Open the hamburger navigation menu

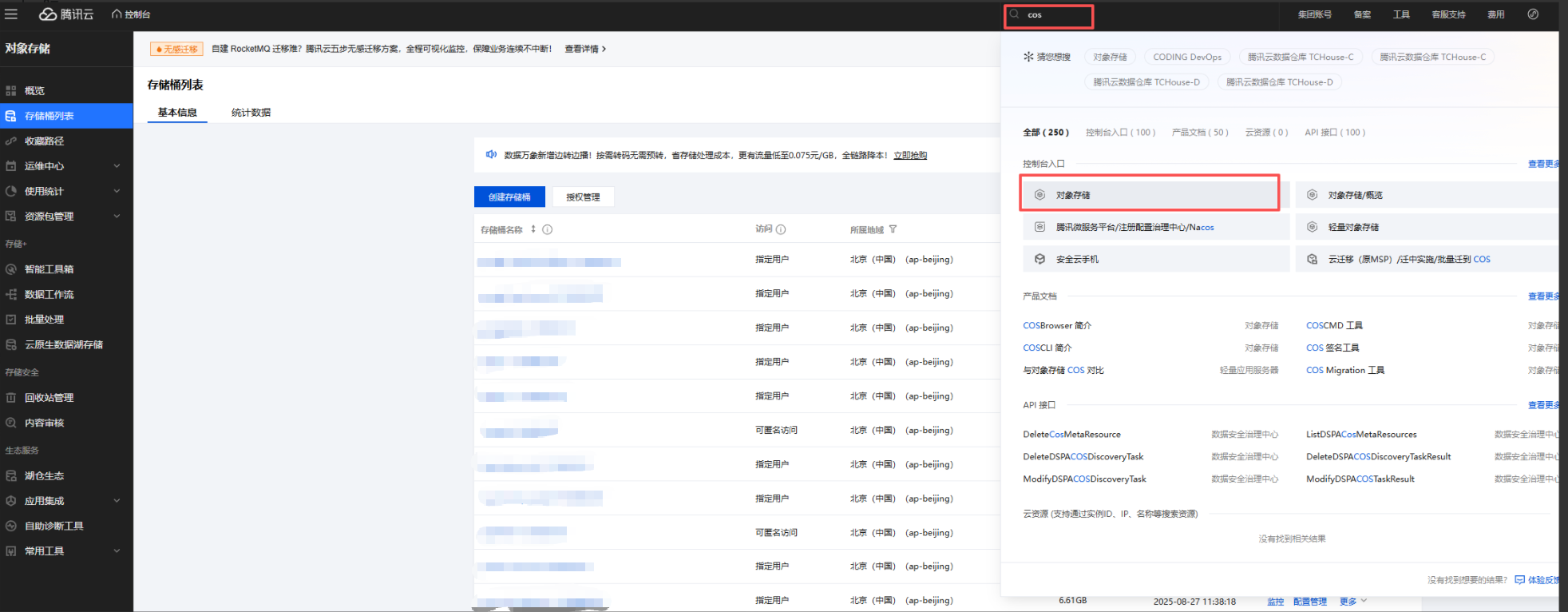coord(11,14)
